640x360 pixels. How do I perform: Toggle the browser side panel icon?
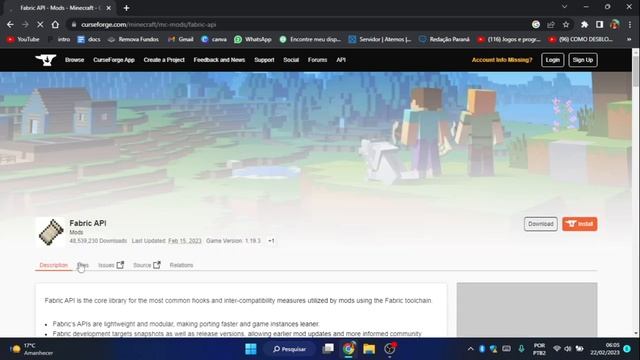point(599,24)
